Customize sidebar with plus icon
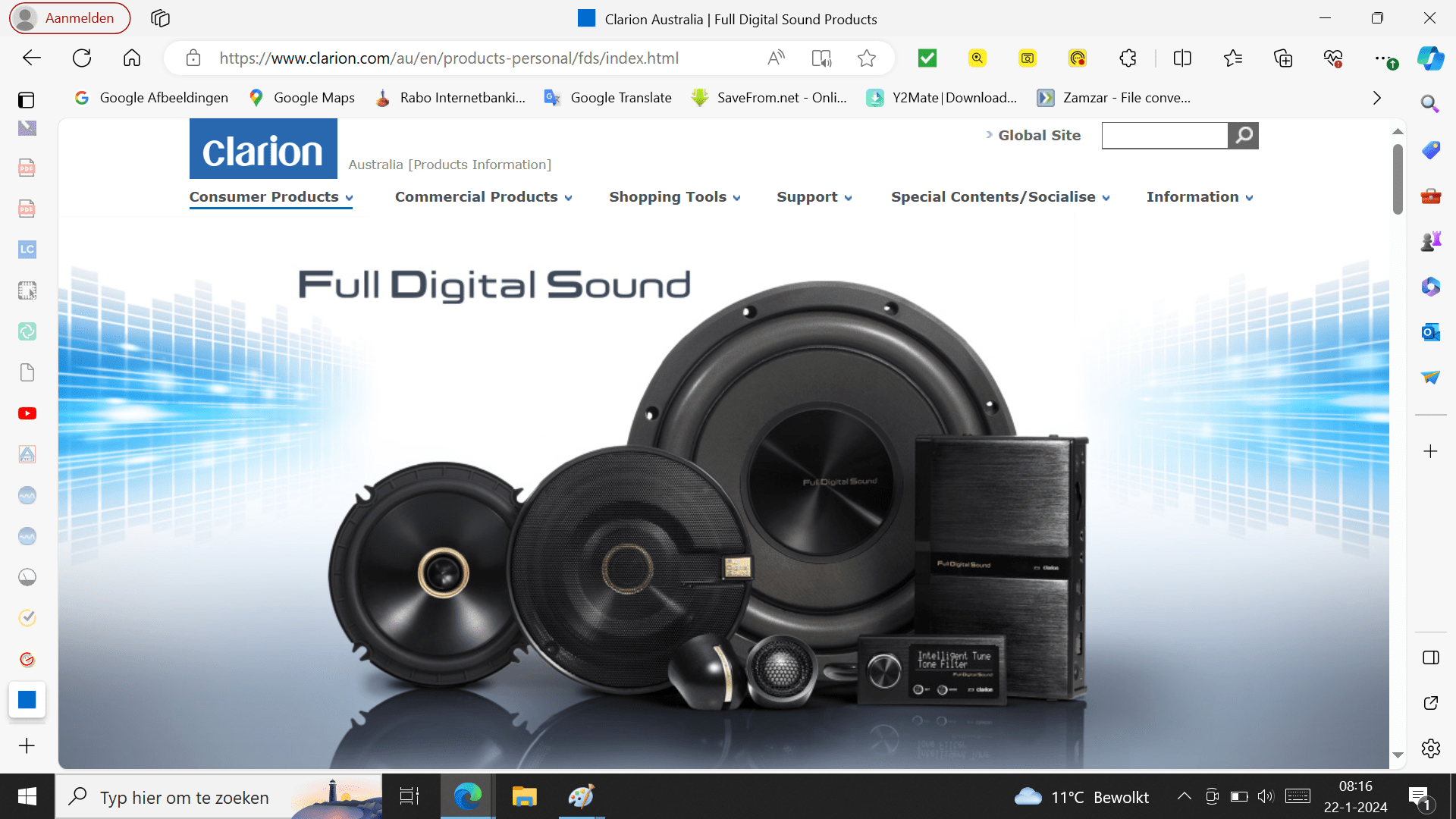 [x=1431, y=451]
